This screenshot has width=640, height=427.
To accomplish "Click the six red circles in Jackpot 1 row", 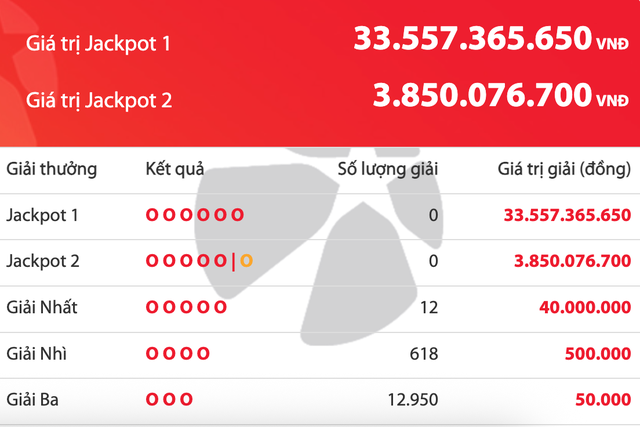I will (194, 215).
